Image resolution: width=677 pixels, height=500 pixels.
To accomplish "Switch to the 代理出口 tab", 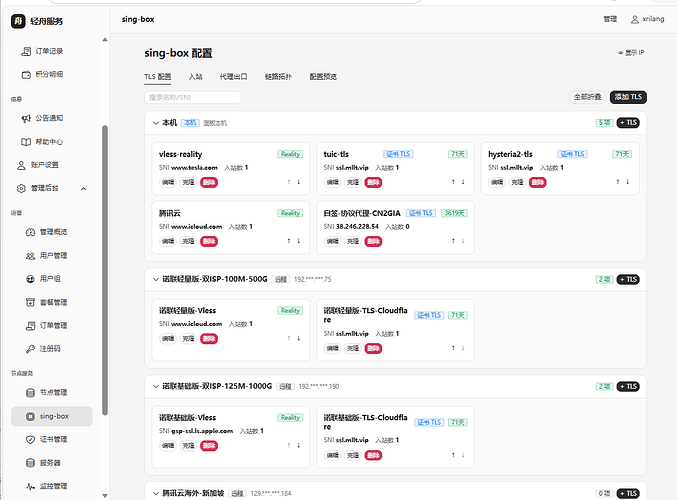I will pos(234,77).
